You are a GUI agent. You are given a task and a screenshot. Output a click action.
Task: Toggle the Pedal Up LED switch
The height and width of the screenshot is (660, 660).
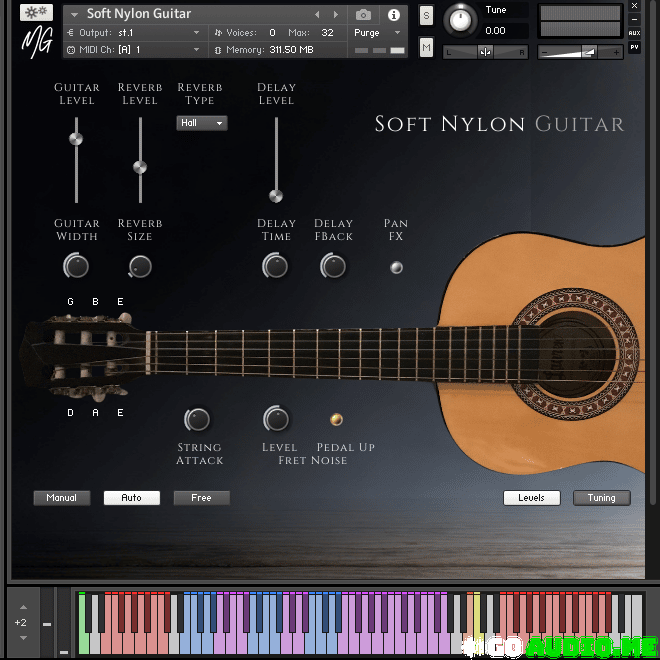337,419
